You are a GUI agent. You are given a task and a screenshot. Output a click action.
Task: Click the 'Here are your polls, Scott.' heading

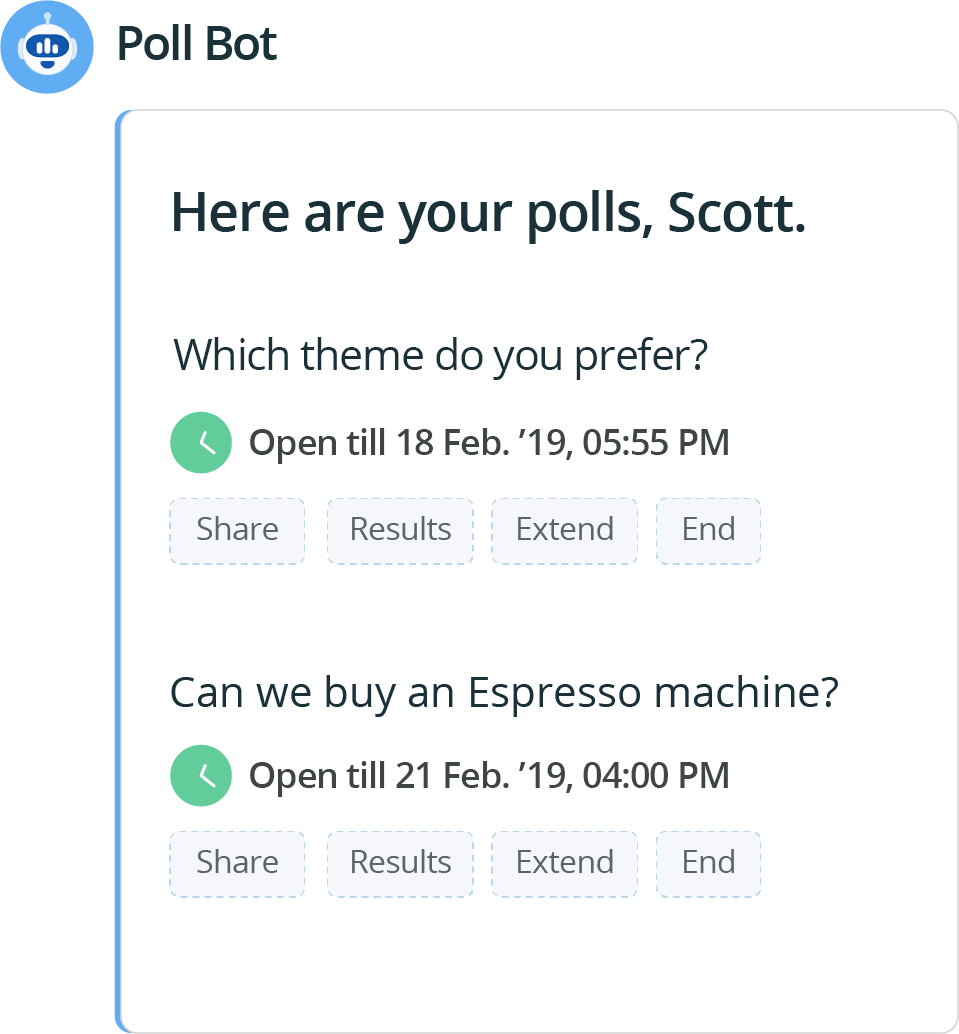pyautogui.click(x=488, y=213)
